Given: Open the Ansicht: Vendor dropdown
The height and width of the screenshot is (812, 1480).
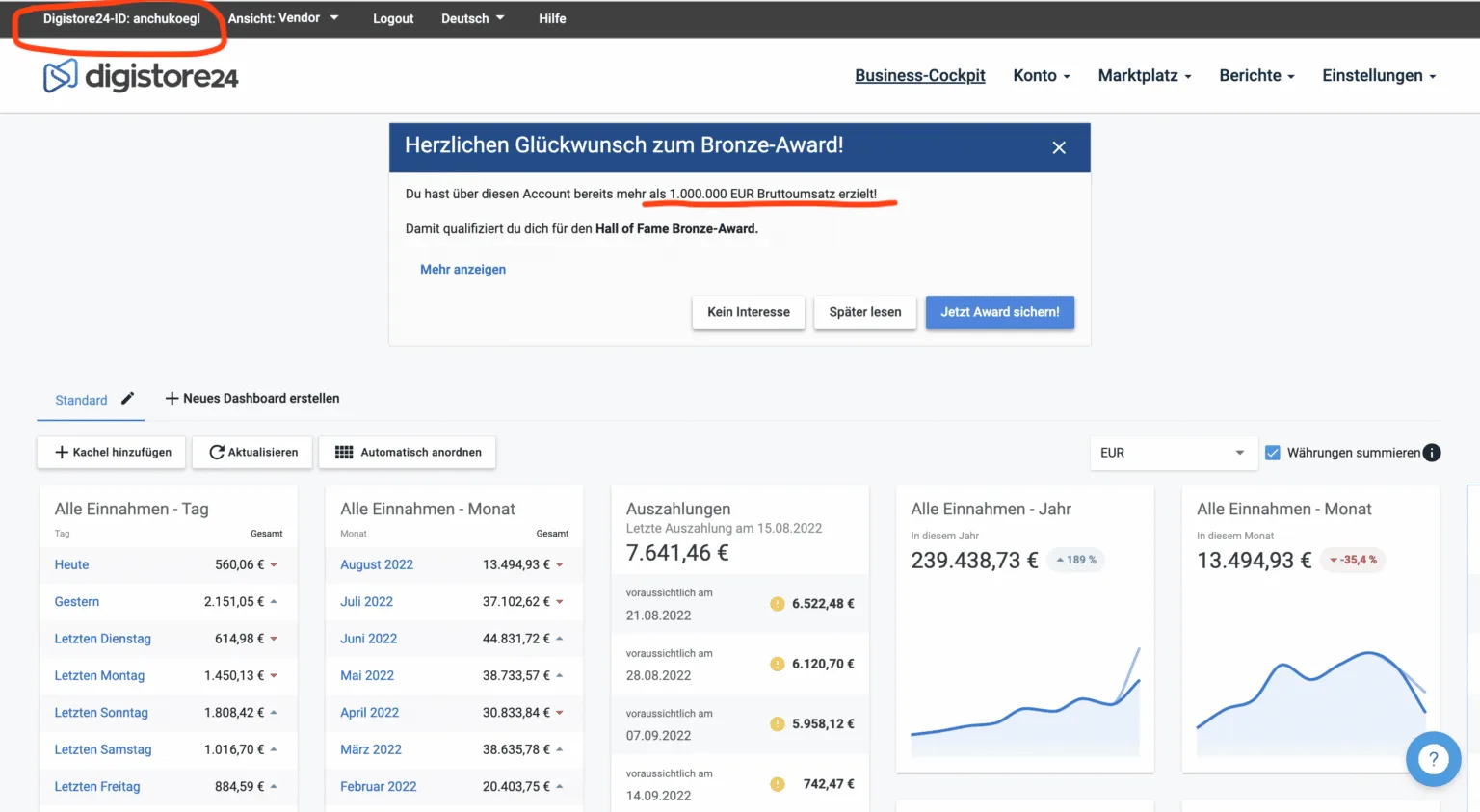Looking at the screenshot, I should 283,18.
